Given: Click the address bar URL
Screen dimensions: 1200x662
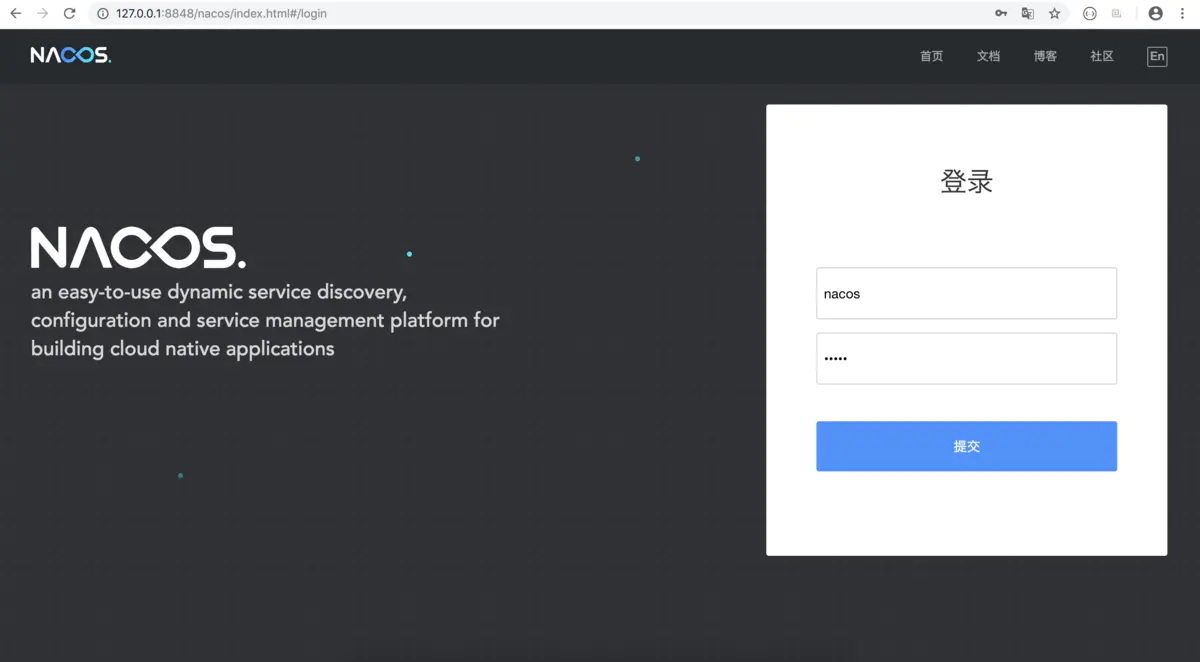Looking at the screenshot, I should tap(222, 14).
